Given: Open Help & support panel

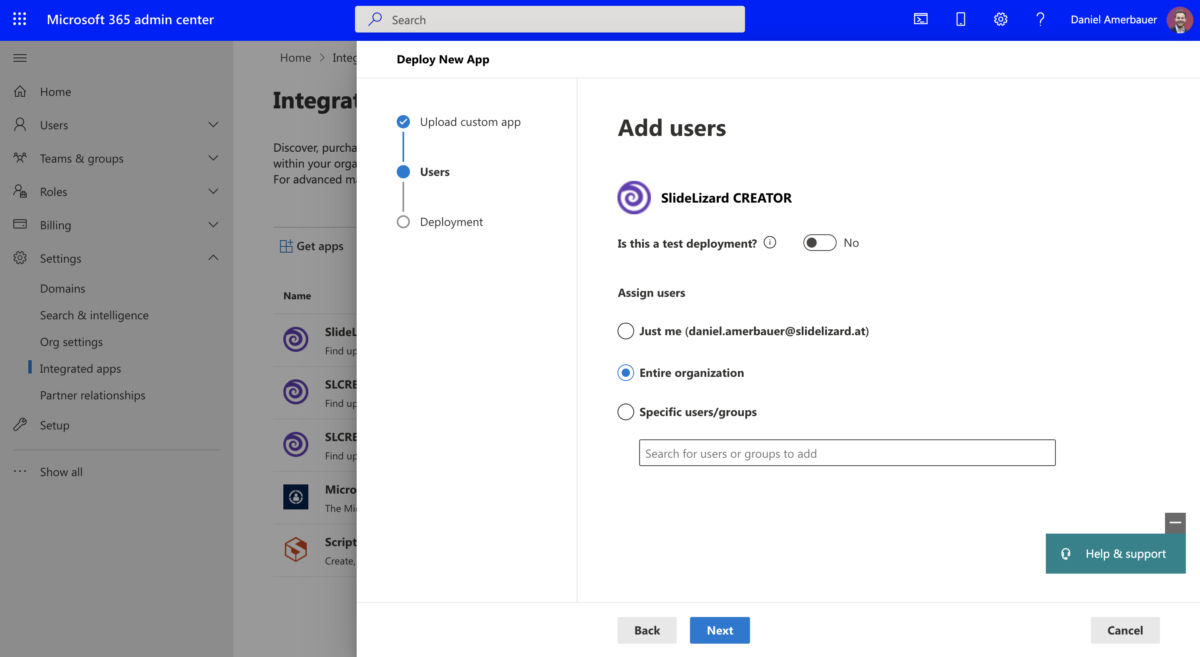Looking at the screenshot, I should pyautogui.click(x=1115, y=553).
